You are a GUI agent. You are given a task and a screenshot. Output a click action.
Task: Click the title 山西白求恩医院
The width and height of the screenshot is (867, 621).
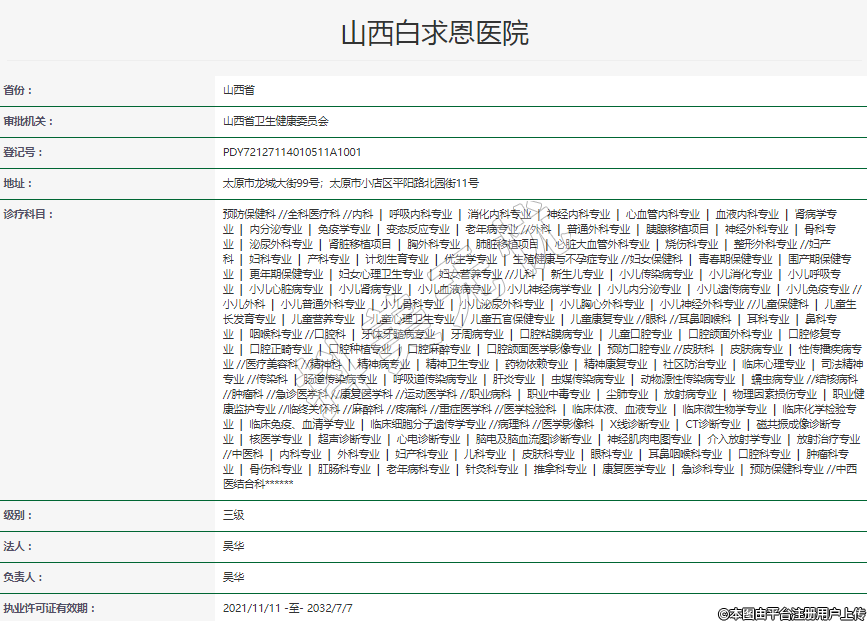[433, 35]
